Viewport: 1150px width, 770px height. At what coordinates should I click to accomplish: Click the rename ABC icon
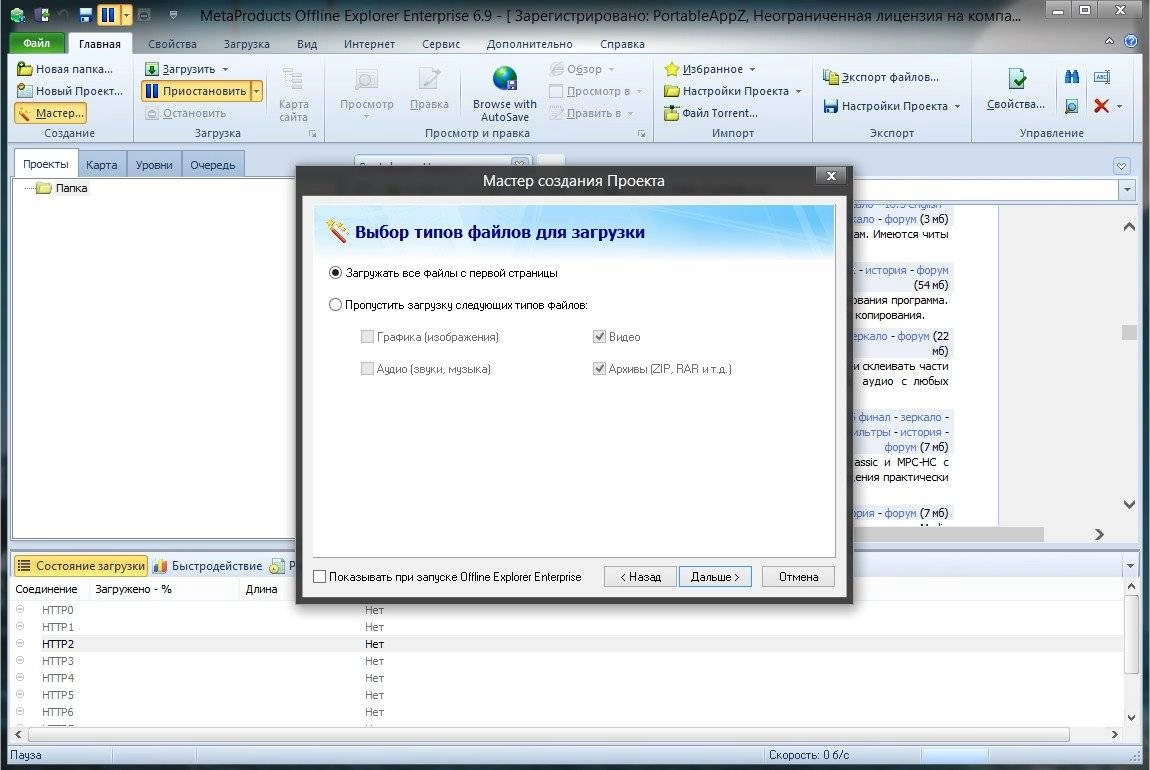1102,76
